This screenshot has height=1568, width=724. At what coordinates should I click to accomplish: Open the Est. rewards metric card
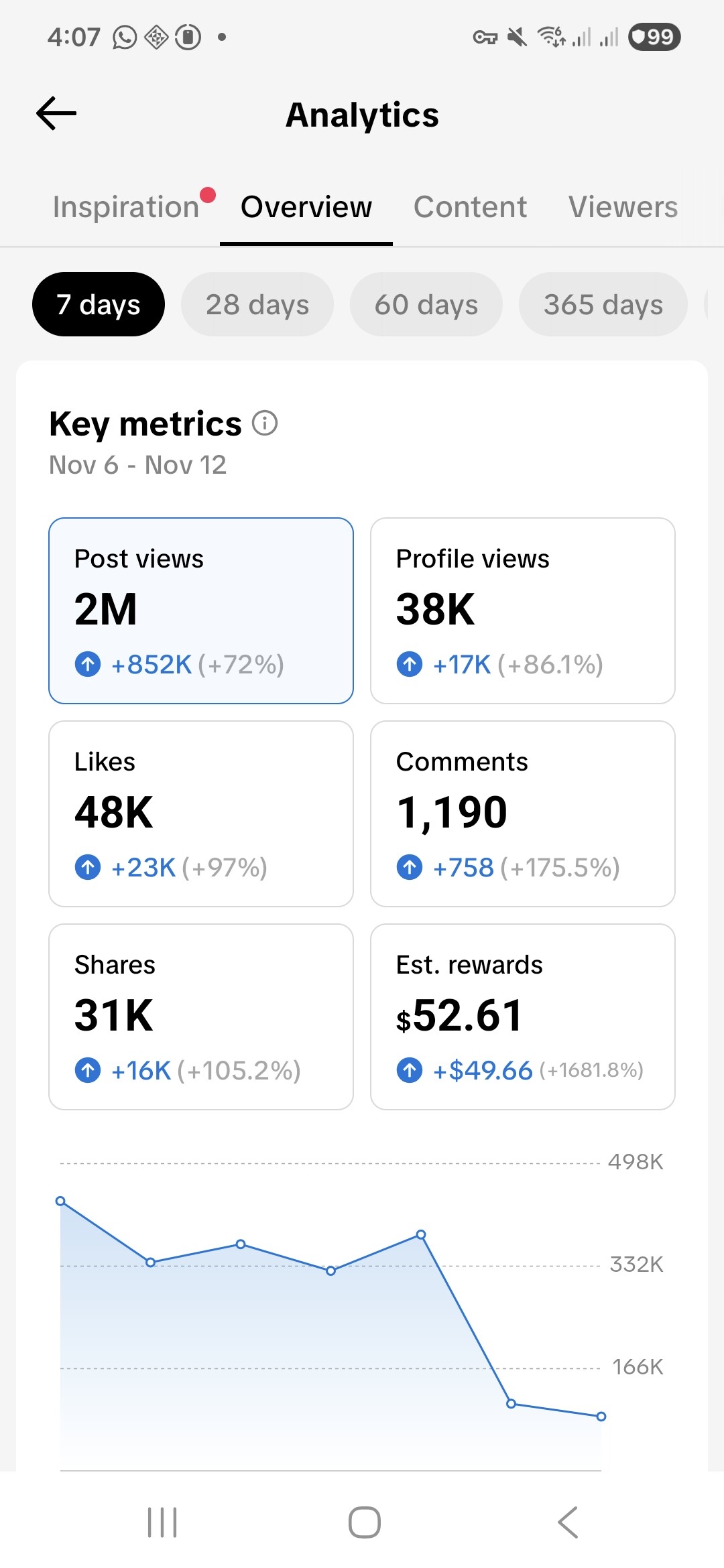523,1017
